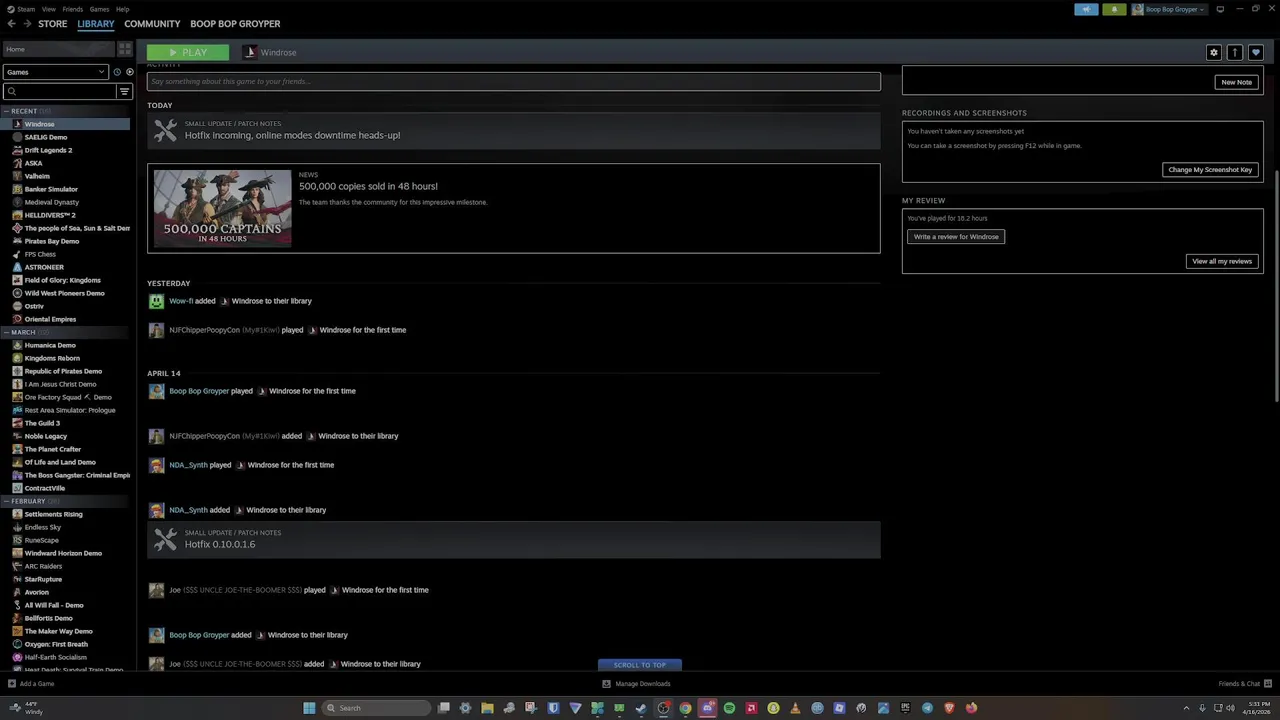Click the green PLAY button
Image resolution: width=1280 pixels, height=720 pixels.
pyautogui.click(x=188, y=52)
